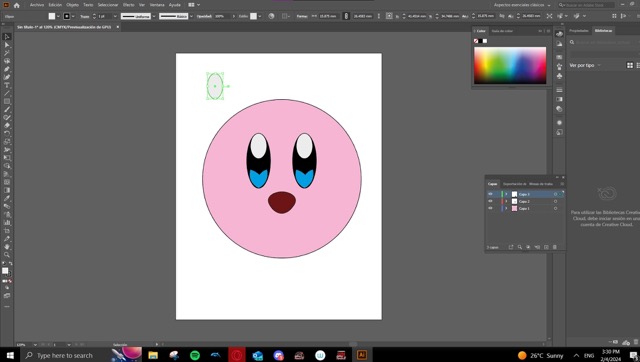The width and height of the screenshot is (640, 362).
Task: Open the stroke color dropdown in control bar
Action: click(73, 16)
